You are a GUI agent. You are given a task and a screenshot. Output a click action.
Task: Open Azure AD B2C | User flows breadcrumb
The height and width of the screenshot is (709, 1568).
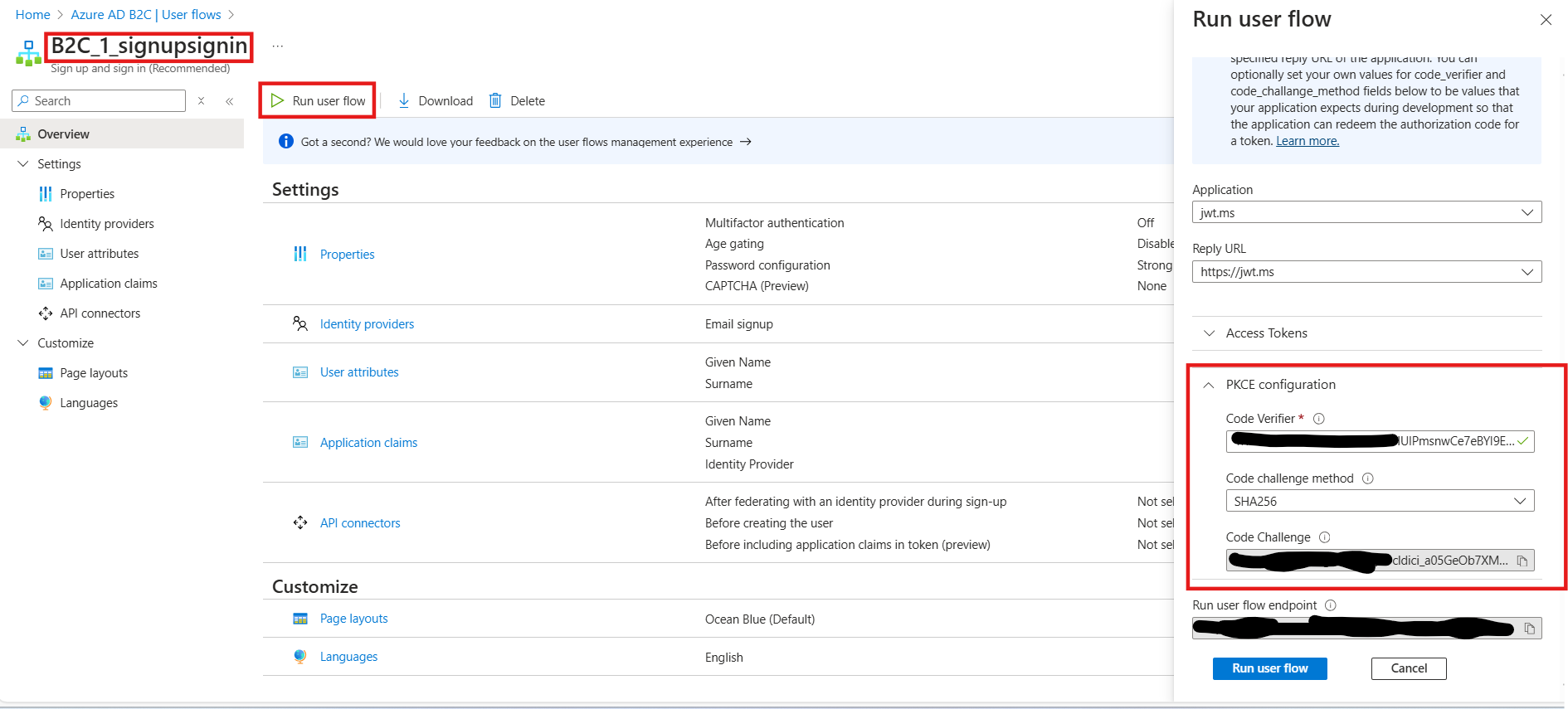click(146, 15)
